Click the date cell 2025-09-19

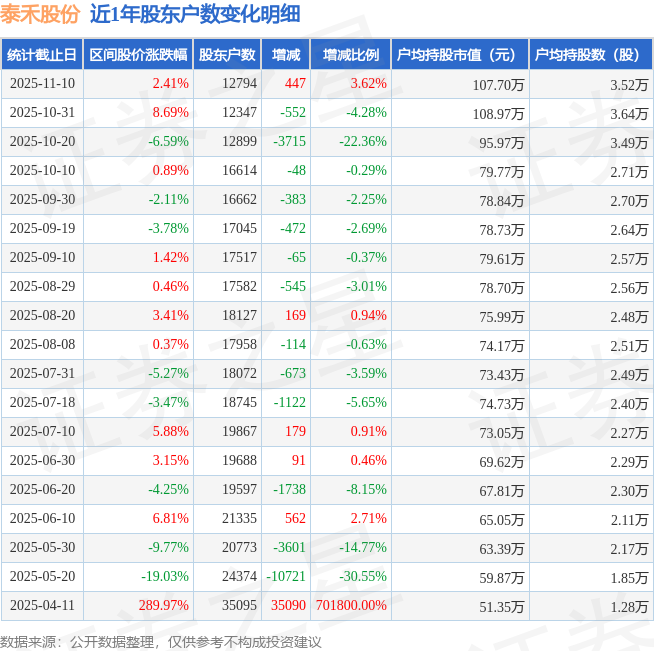click(43, 228)
